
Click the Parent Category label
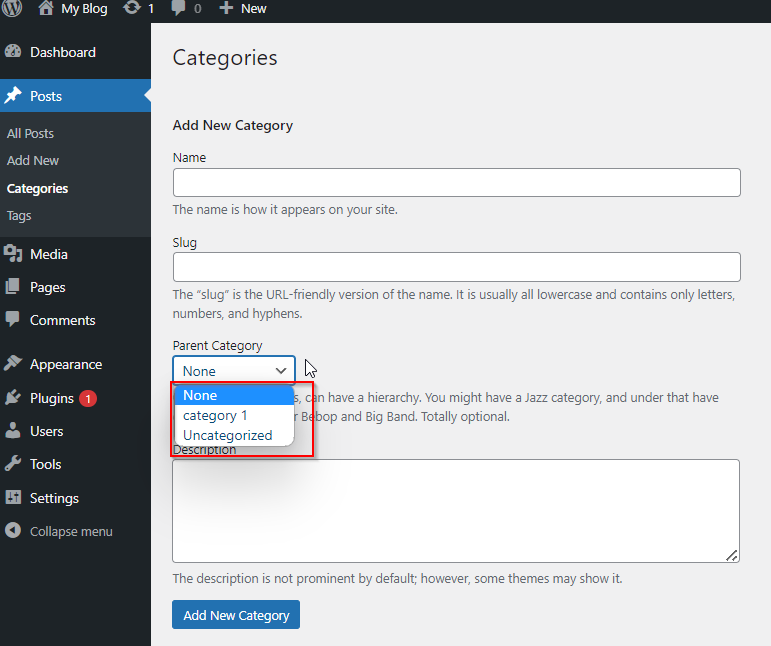217,346
